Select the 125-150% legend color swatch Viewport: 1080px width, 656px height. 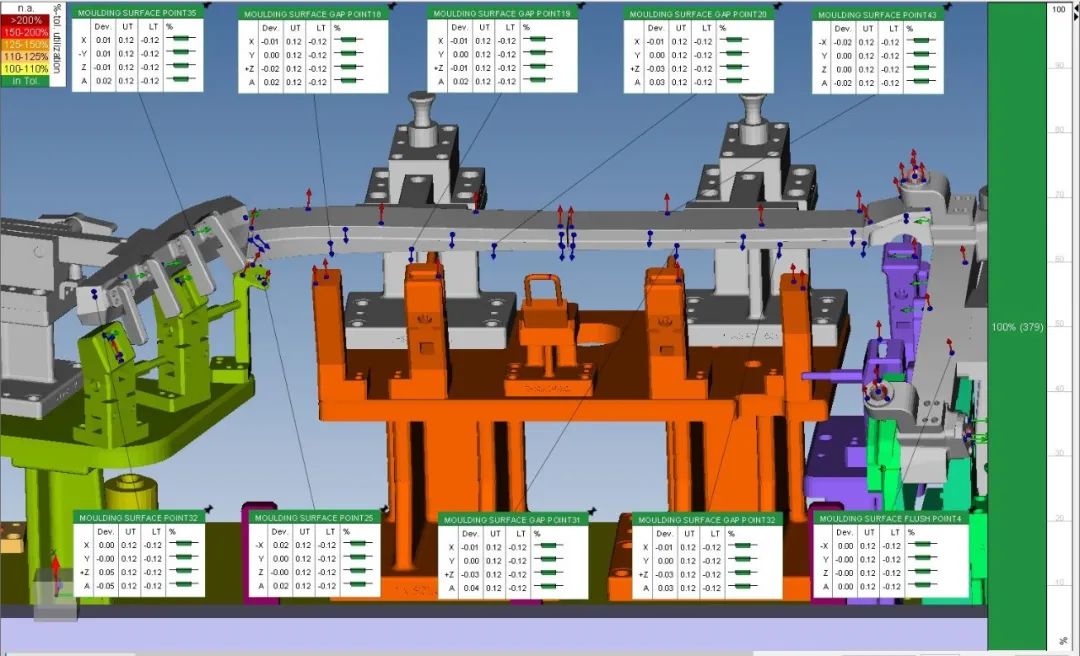(25, 45)
